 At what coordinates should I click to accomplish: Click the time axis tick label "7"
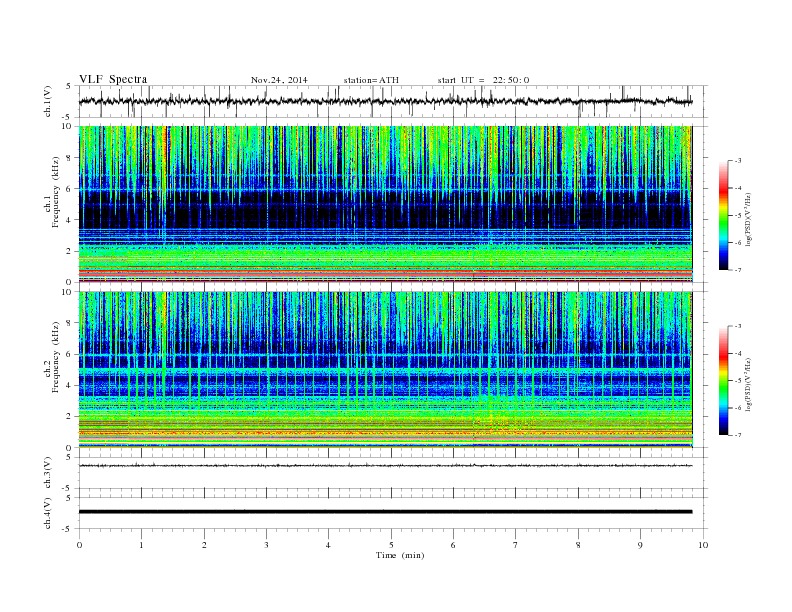[516, 545]
